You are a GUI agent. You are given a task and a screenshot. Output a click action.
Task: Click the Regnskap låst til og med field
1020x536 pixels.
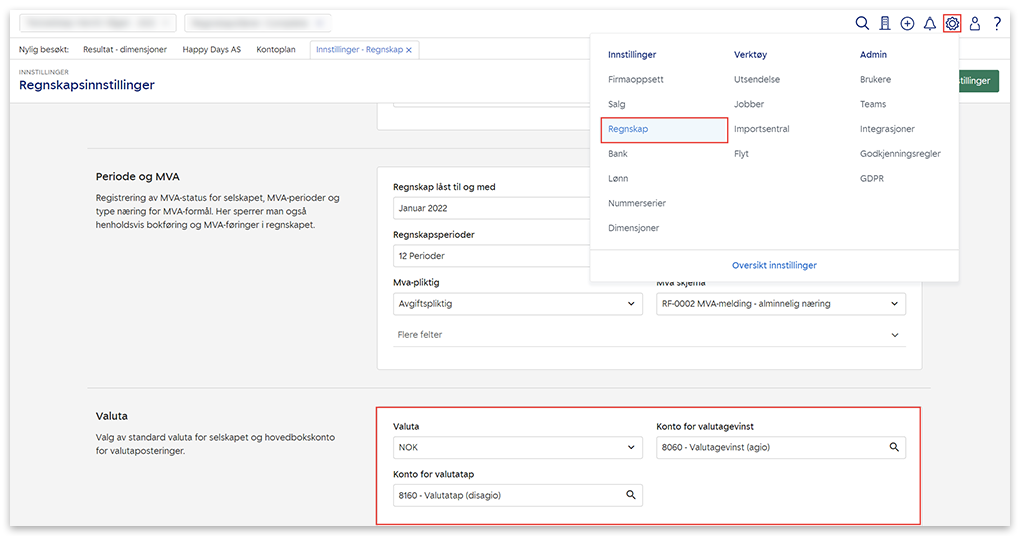coord(490,208)
